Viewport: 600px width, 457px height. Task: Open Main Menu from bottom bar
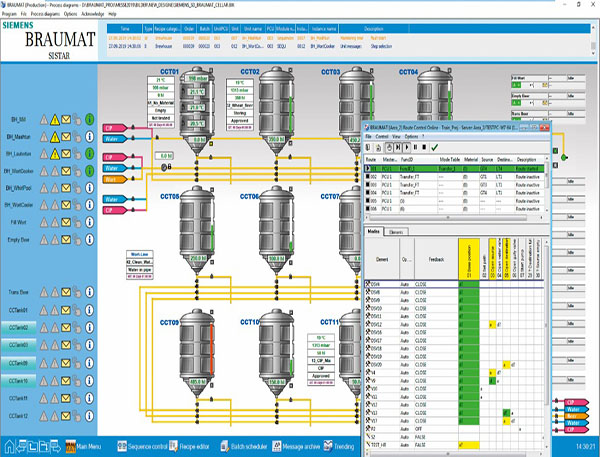tap(83, 447)
